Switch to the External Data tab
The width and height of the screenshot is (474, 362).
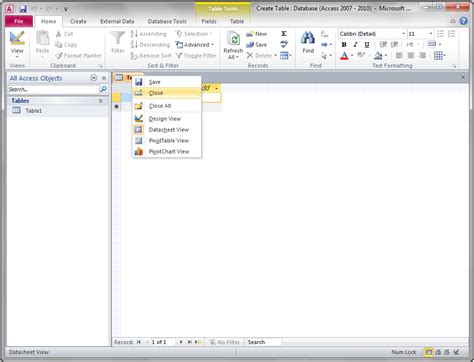click(x=117, y=21)
